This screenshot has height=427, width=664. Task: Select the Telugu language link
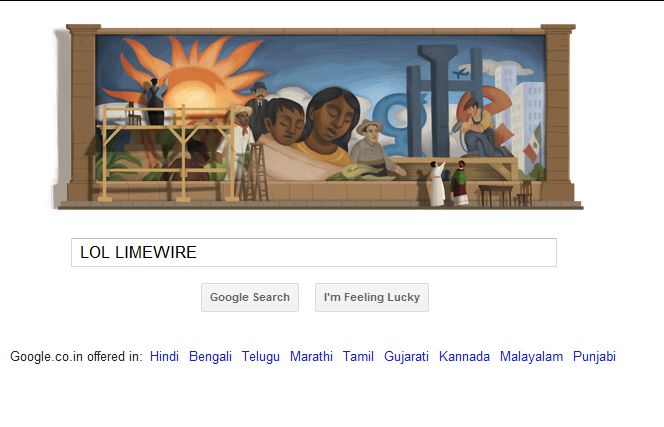[x=261, y=356]
